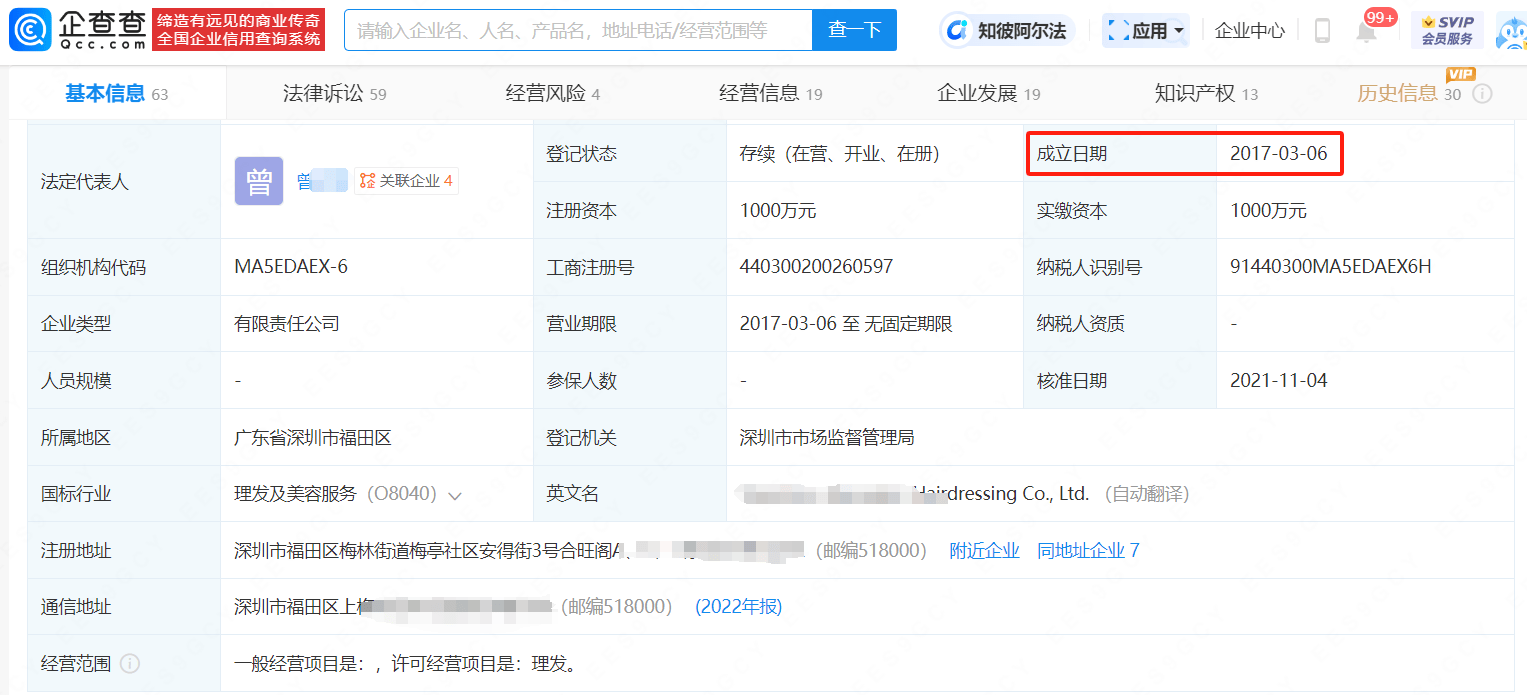The image size is (1527, 695).
Task: Open SVIP 会员服务 badge
Action: 1447,30
